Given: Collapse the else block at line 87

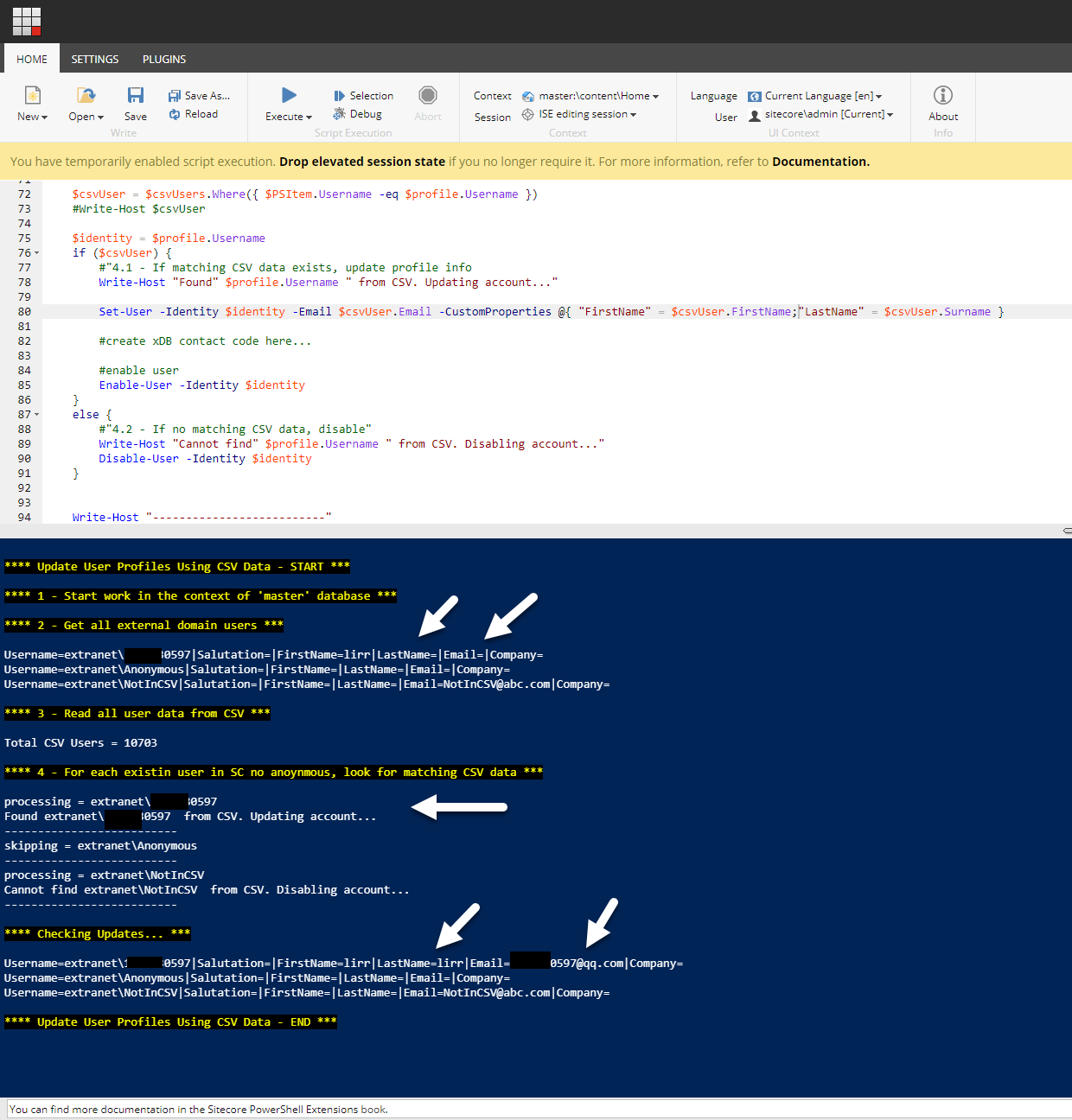Looking at the screenshot, I should [36, 415].
